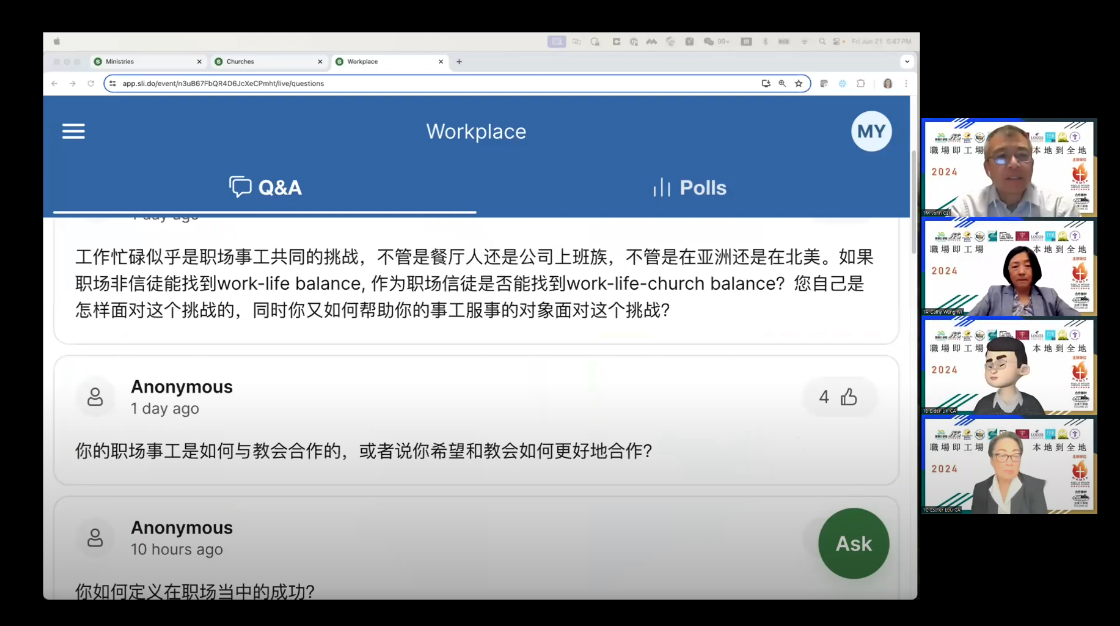Click the avatar icon of the 10 hours ago question
This screenshot has height=626, width=1120.
(x=95, y=537)
